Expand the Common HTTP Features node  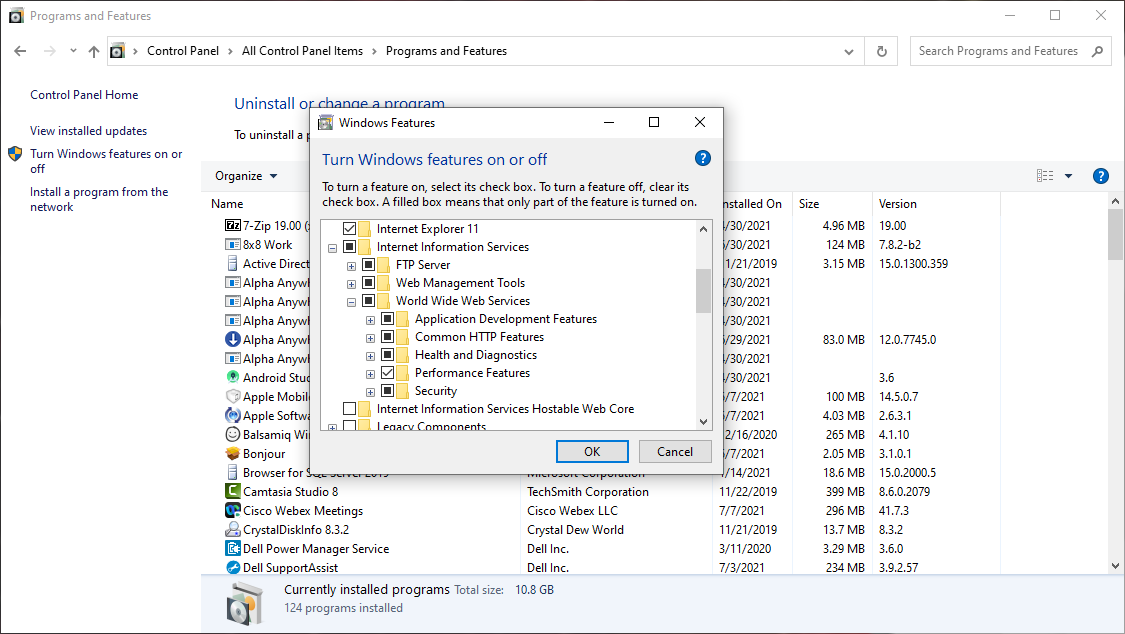pyautogui.click(x=370, y=338)
